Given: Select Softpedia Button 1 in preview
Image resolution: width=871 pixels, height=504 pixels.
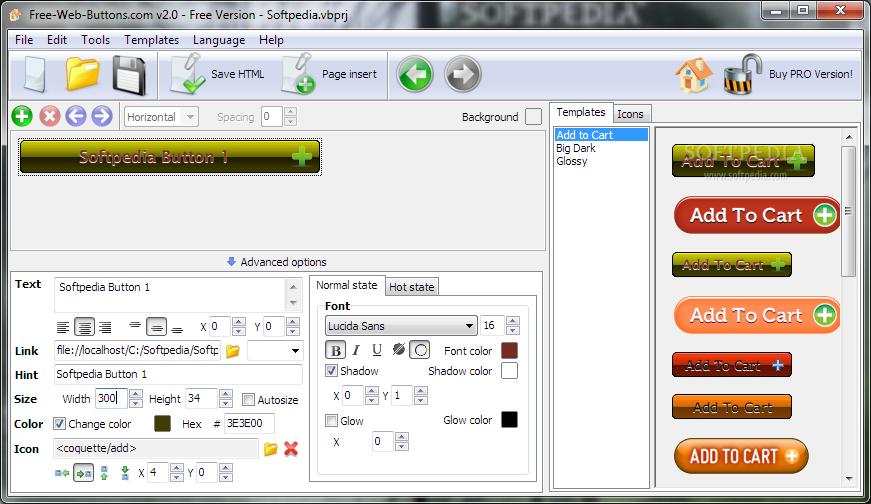Looking at the screenshot, I should [x=169, y=157].
